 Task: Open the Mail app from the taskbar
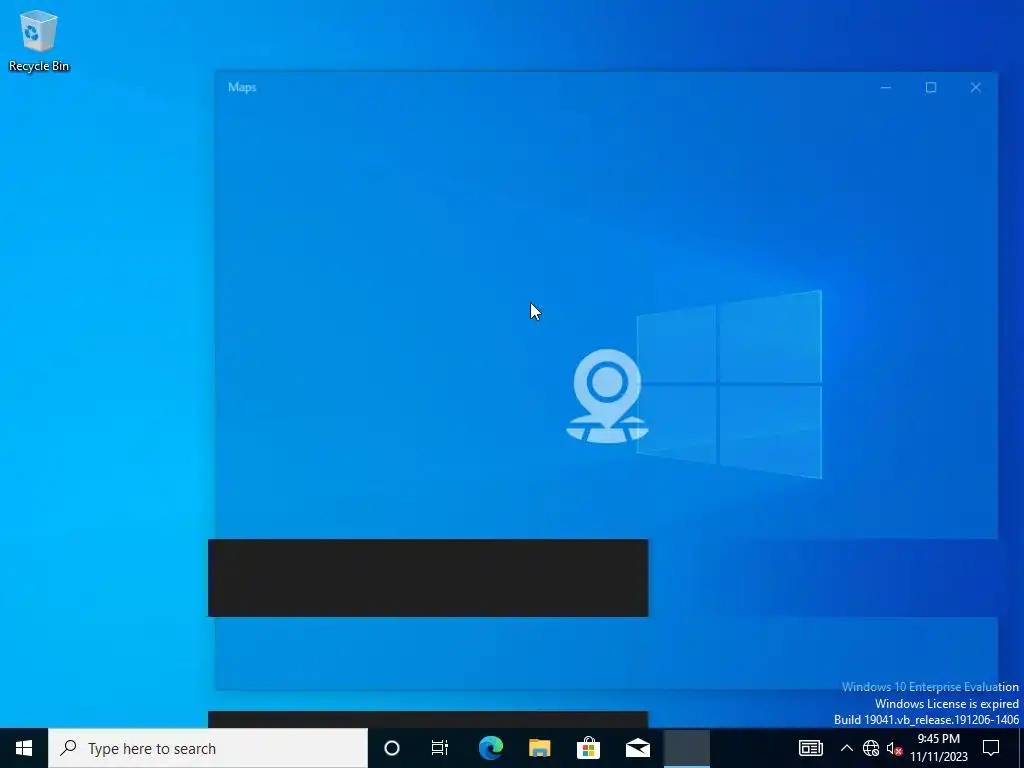[x=637, y=748]
